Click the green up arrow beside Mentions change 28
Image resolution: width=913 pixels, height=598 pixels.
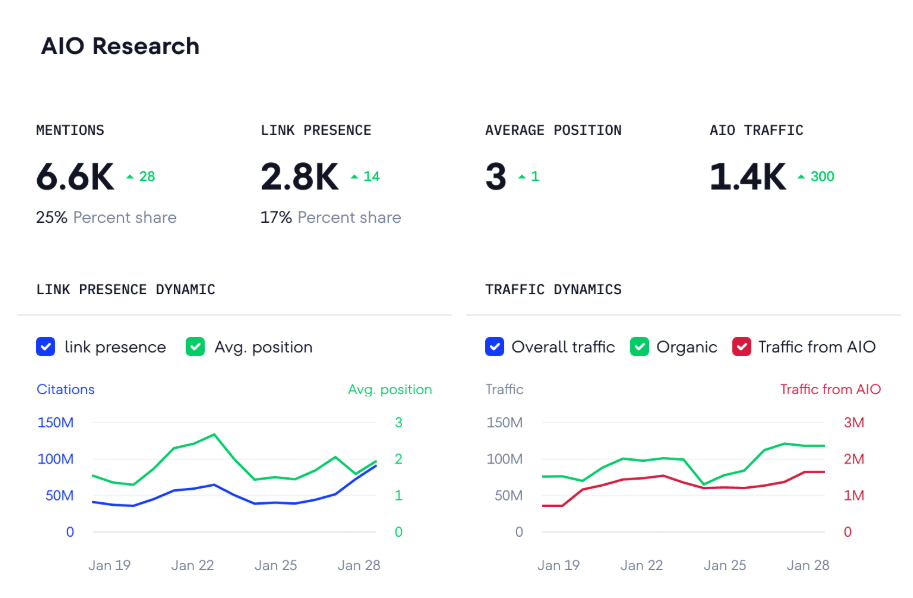click(x=130, y=177)
